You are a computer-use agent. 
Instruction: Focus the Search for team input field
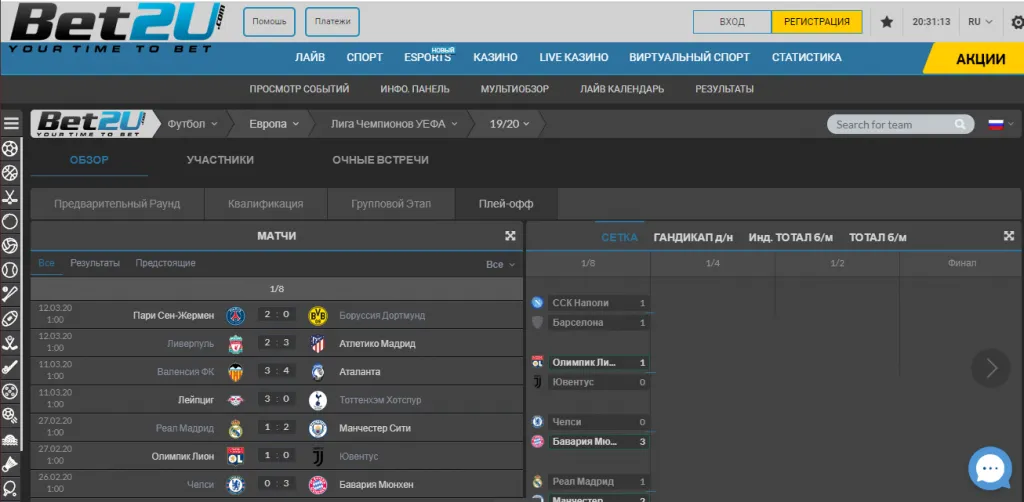coord(901,124)
